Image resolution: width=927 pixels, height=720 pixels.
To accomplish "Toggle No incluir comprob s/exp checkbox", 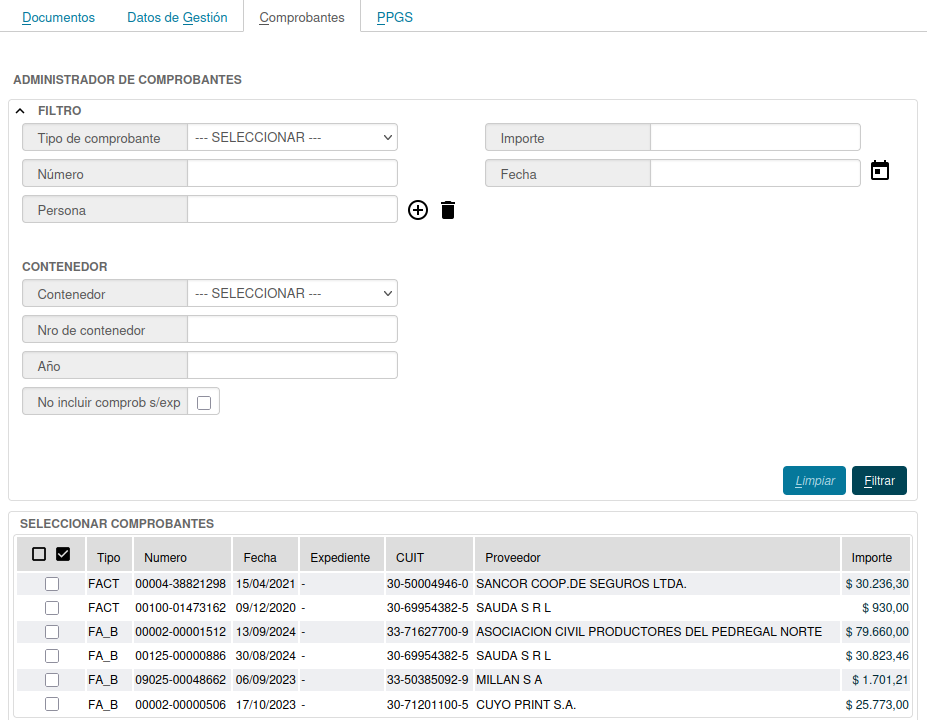I will pos(204,402).
